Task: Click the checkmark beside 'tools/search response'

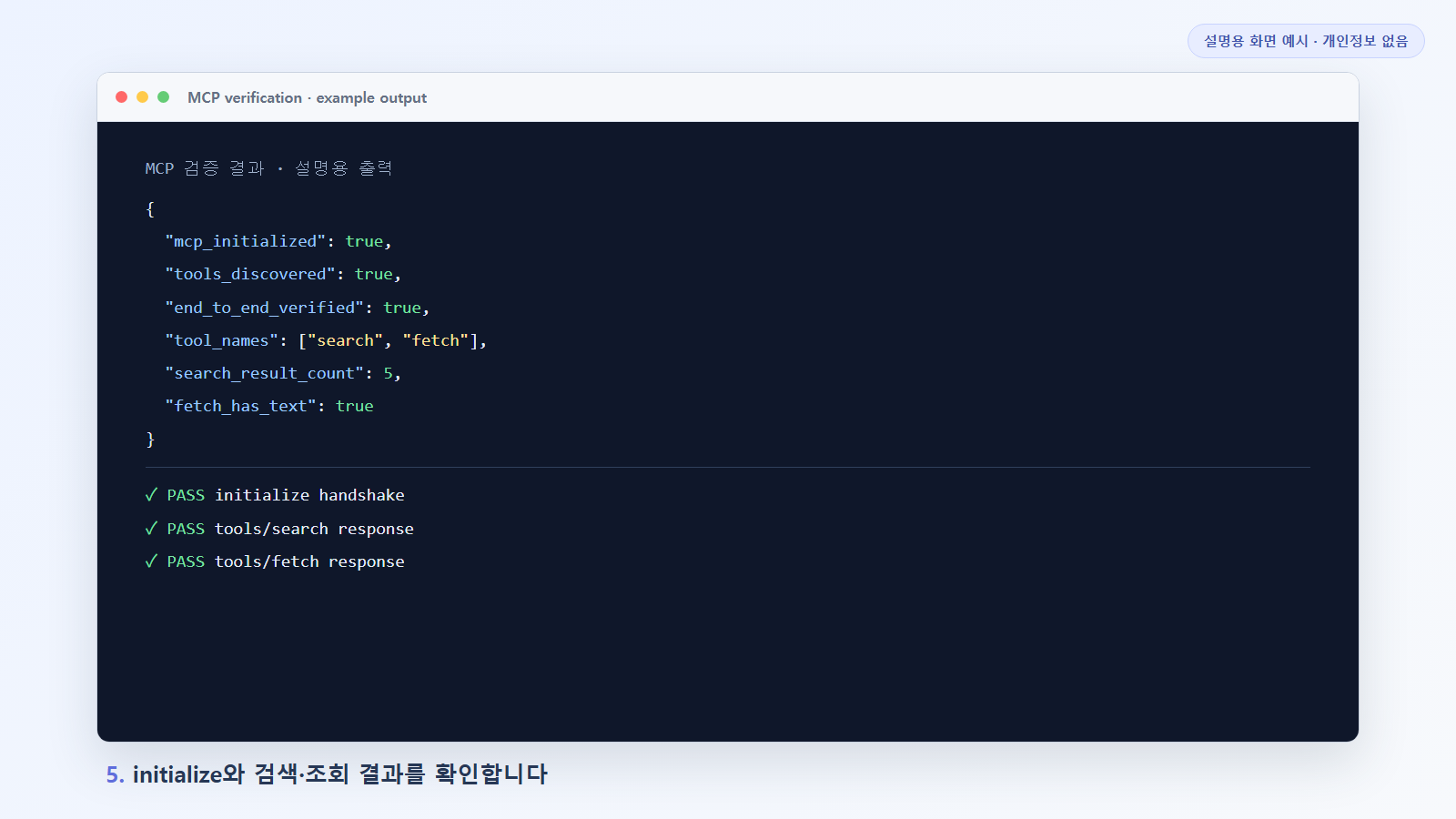Action: tap(151, 529)
